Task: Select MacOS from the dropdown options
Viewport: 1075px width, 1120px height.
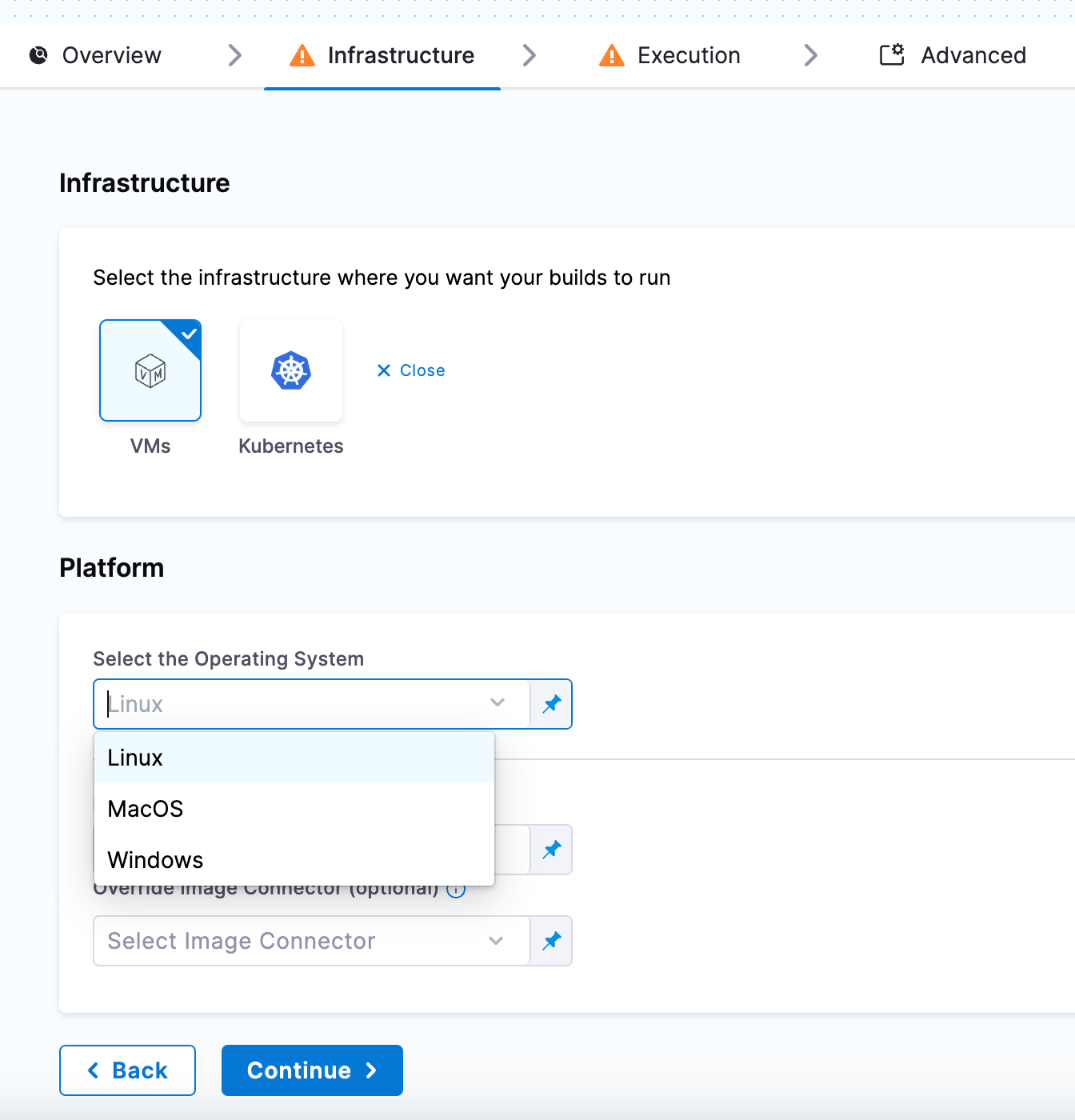Action: [145, 808]
